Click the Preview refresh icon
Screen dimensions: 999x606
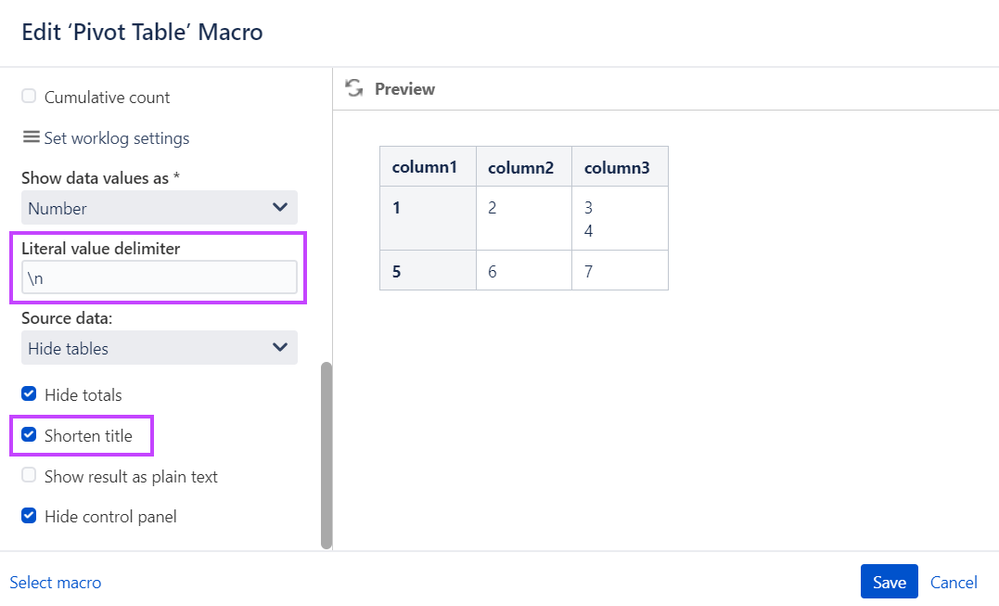point(354,88)
